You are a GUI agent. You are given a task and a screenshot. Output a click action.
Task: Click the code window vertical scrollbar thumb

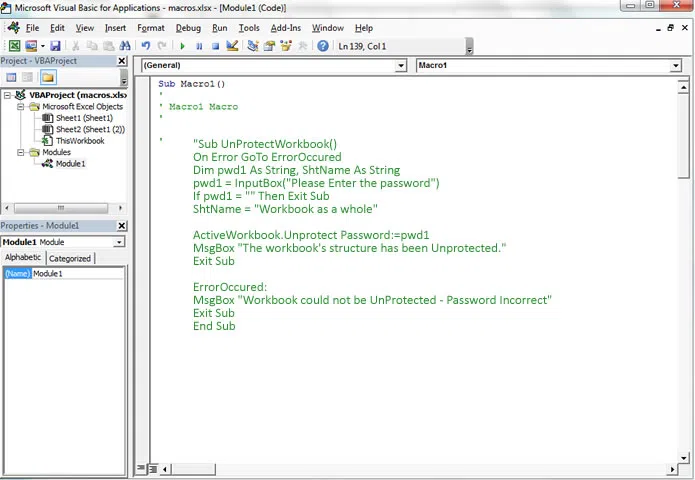coord(683,136)
